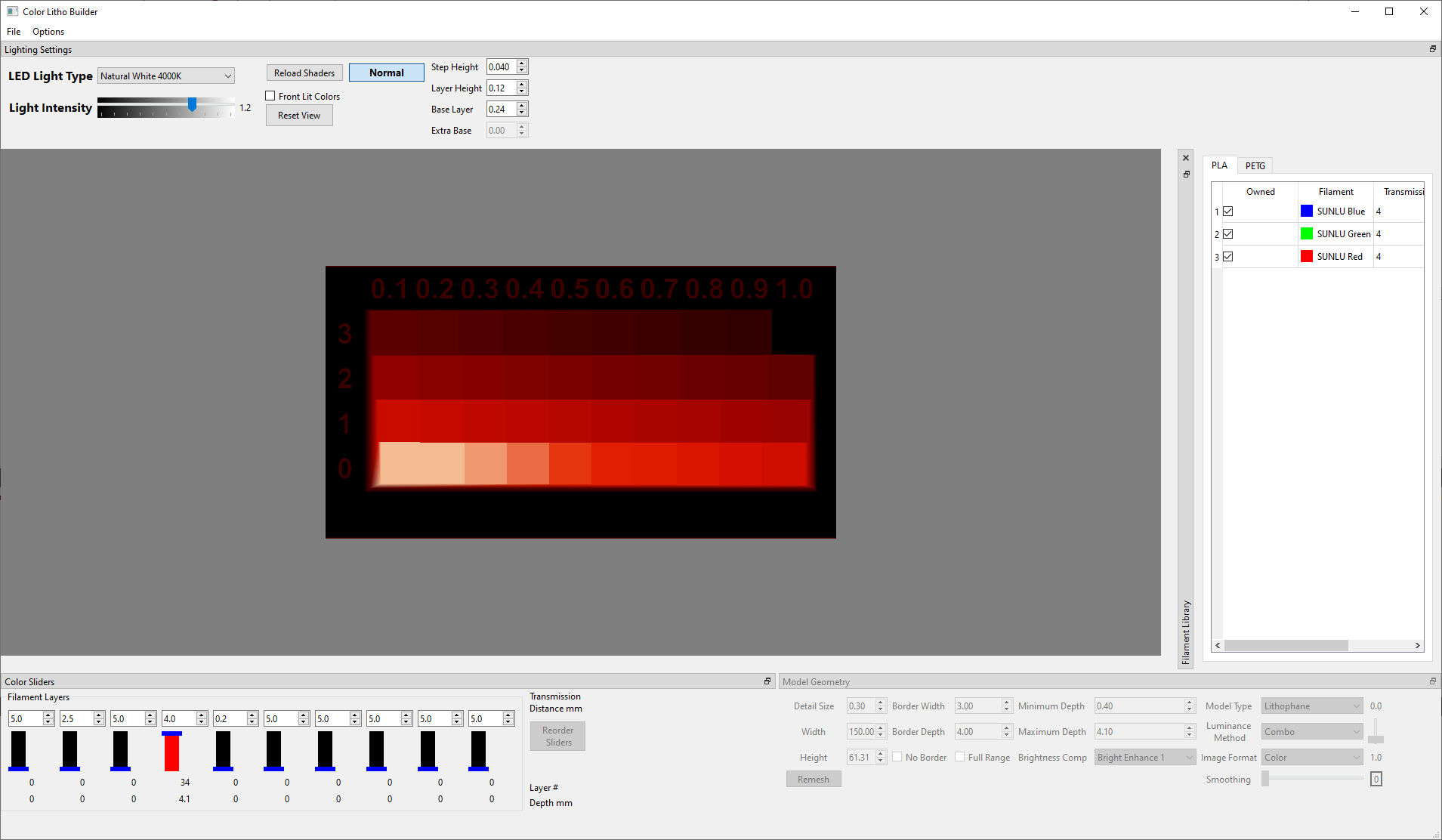The image size is (1442, 840).
Task: Float the Model Geometry panel
Action: [x=1432, y=681]
